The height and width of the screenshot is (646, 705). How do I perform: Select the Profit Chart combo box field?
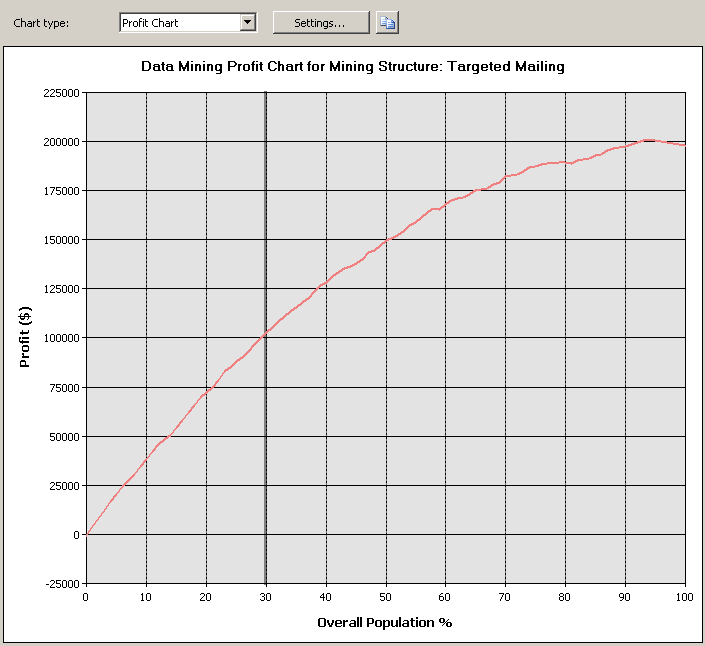179,22
